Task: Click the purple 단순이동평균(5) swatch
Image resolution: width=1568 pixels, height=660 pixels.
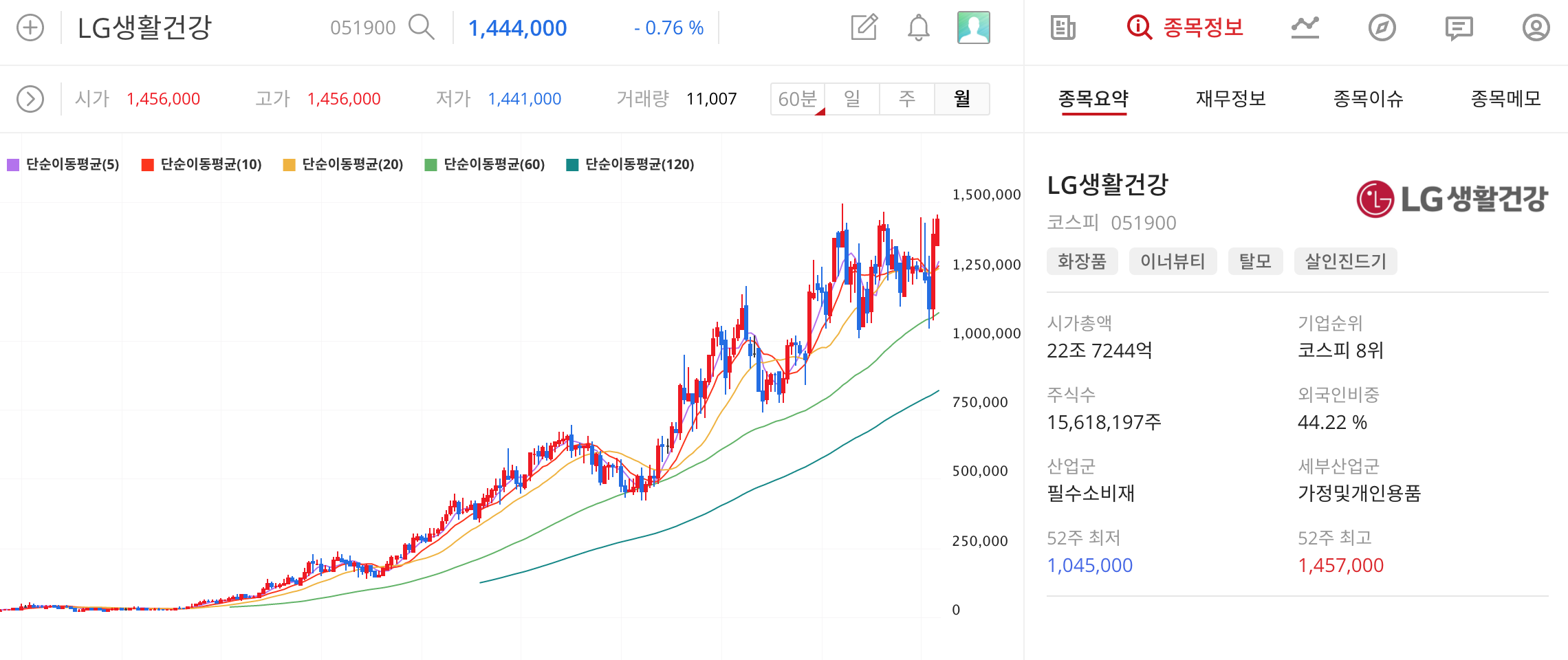Action: pos(13,165)
